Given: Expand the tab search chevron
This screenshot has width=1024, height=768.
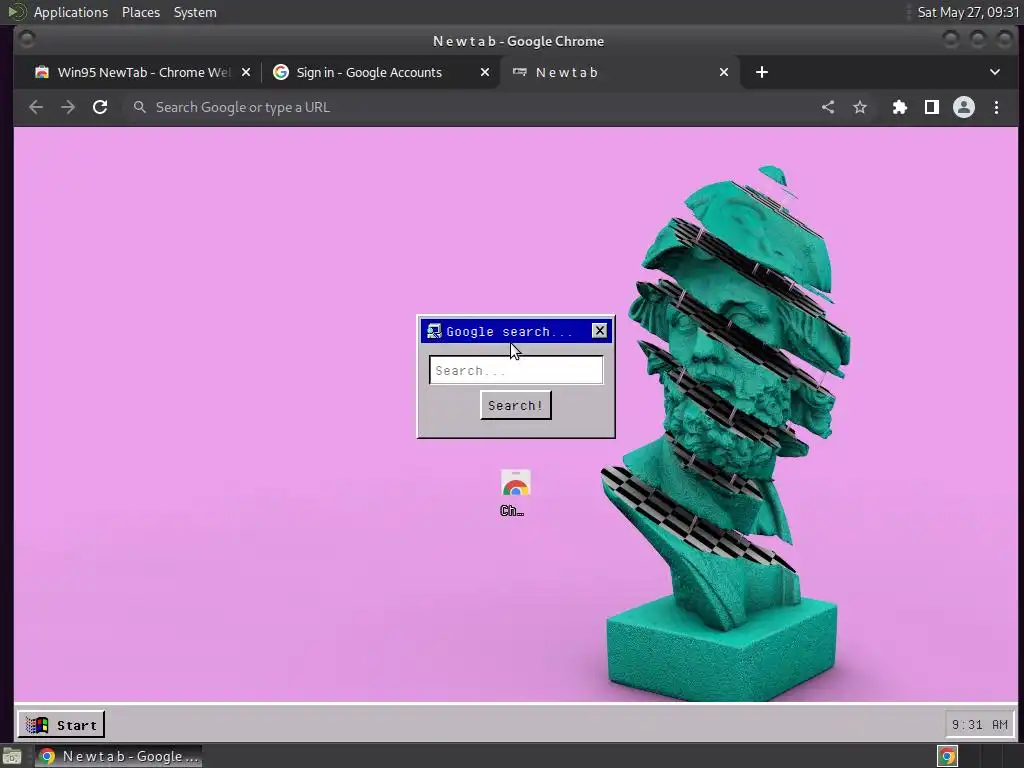Looking at the screenshot, I should pyautogui.click(x=995, y=72).
